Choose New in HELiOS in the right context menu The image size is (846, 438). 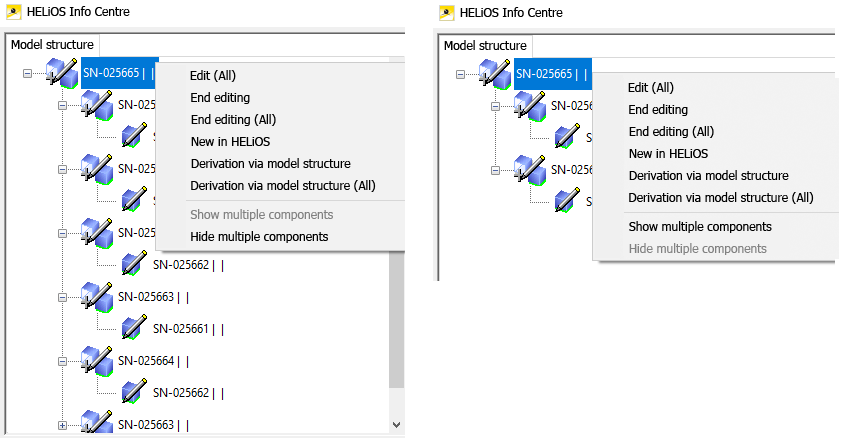tap(668, 154)
